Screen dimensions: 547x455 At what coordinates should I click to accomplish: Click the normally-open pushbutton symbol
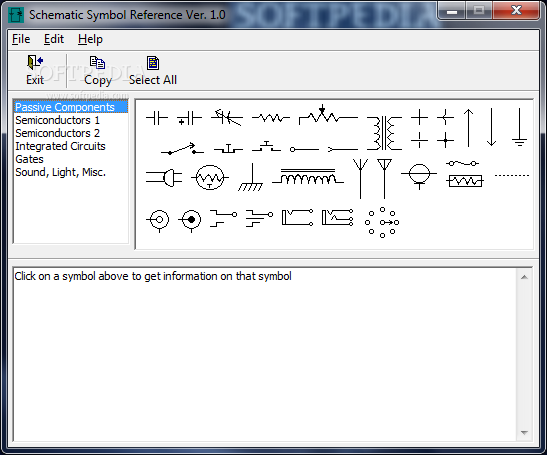tap(267, 147)
